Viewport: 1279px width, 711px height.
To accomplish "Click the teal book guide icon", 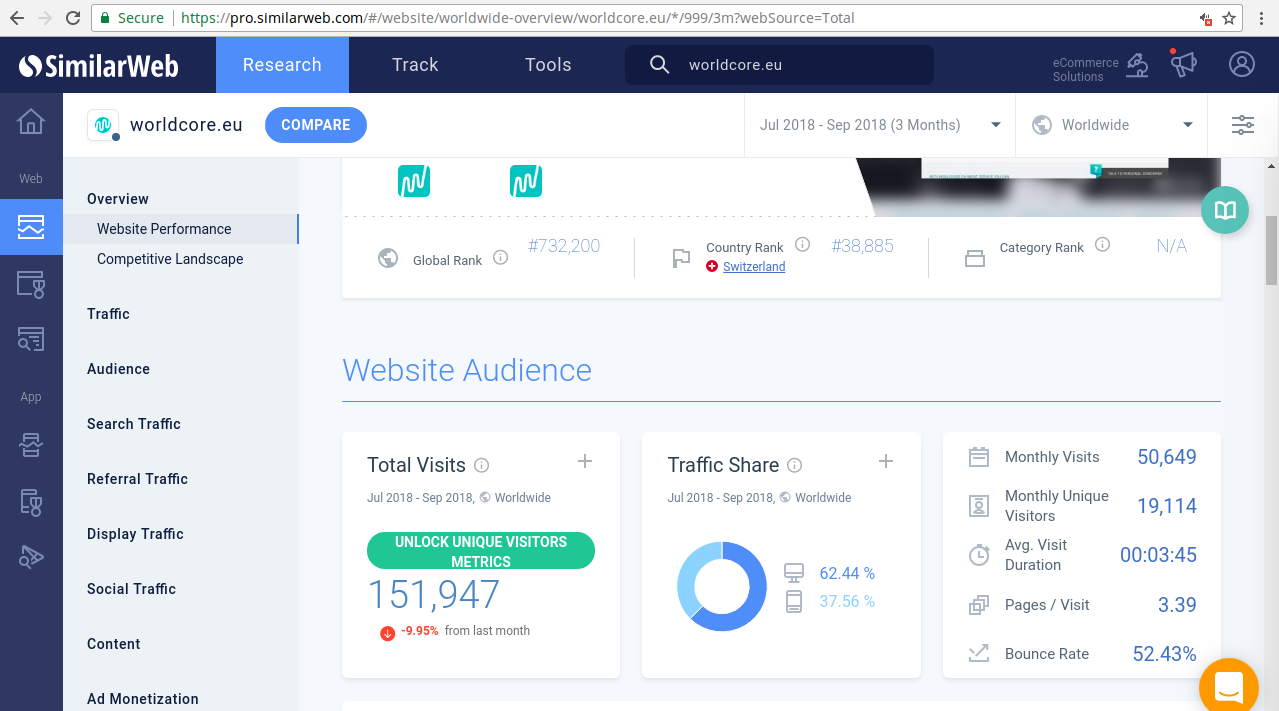I will (x=1225, y=210).
